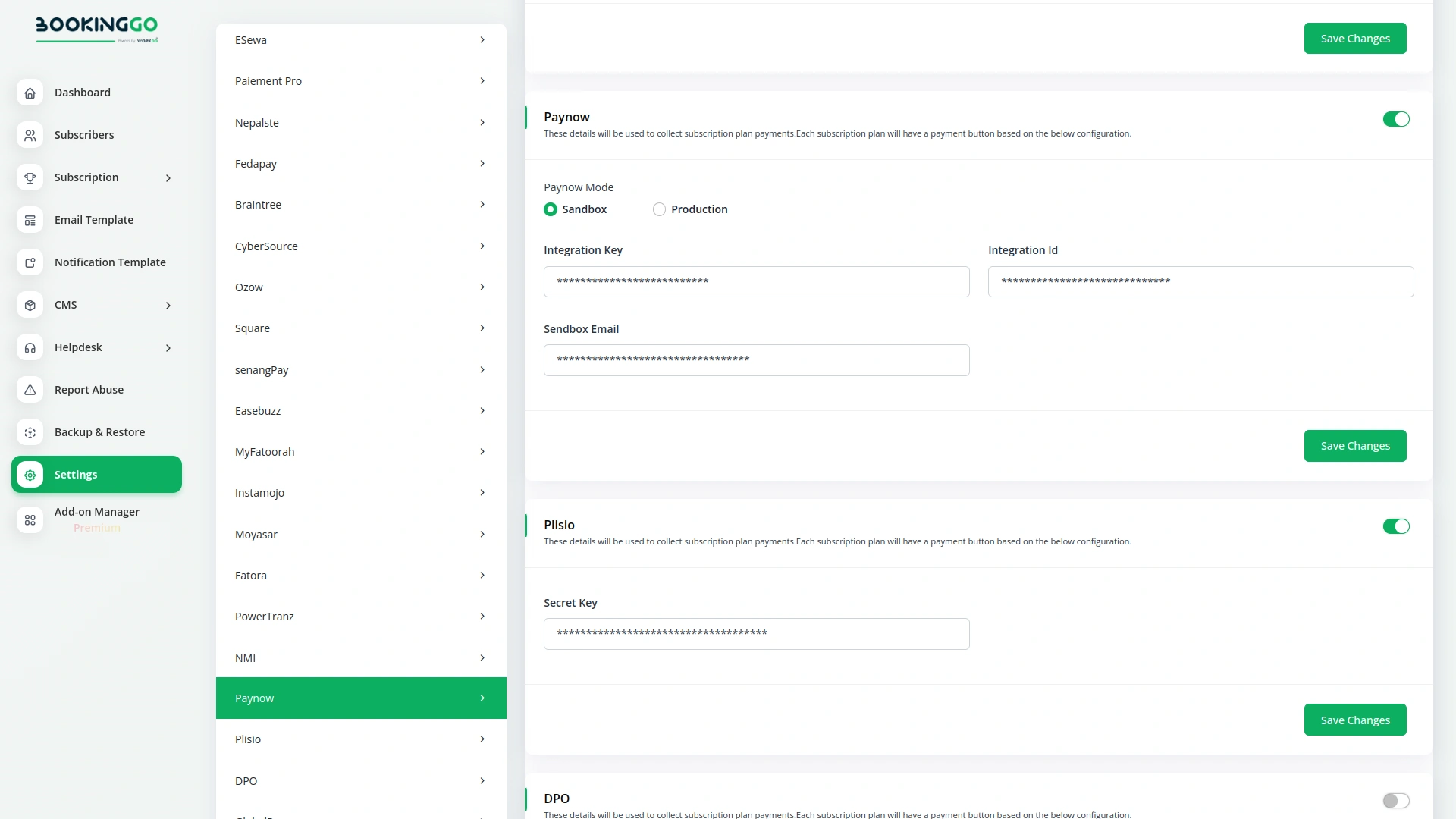
Task: Click the BookingGo logo
Action: pos(97,30)
